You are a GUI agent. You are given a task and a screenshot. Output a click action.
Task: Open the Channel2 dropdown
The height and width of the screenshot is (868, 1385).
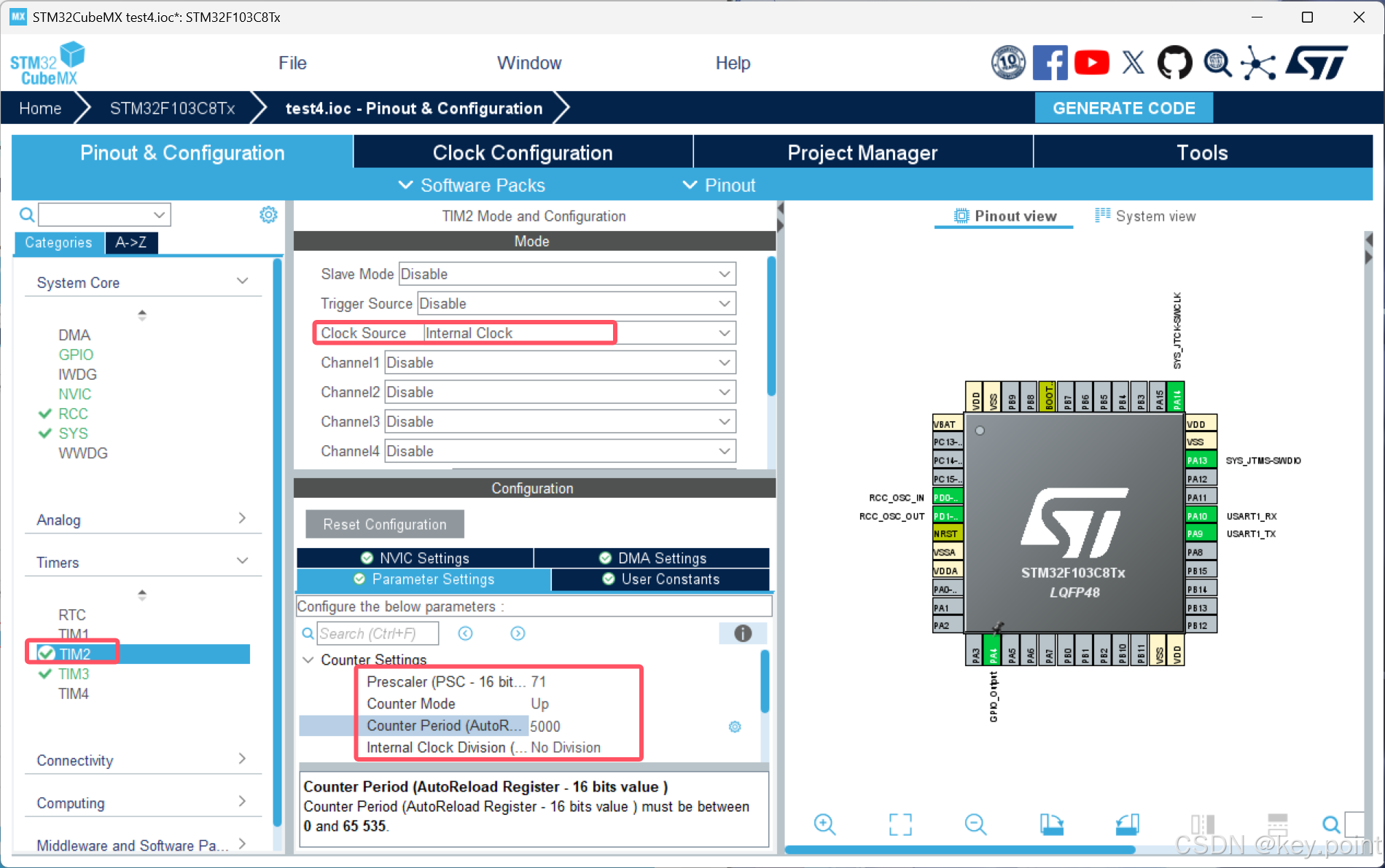(x=560, y=392)
